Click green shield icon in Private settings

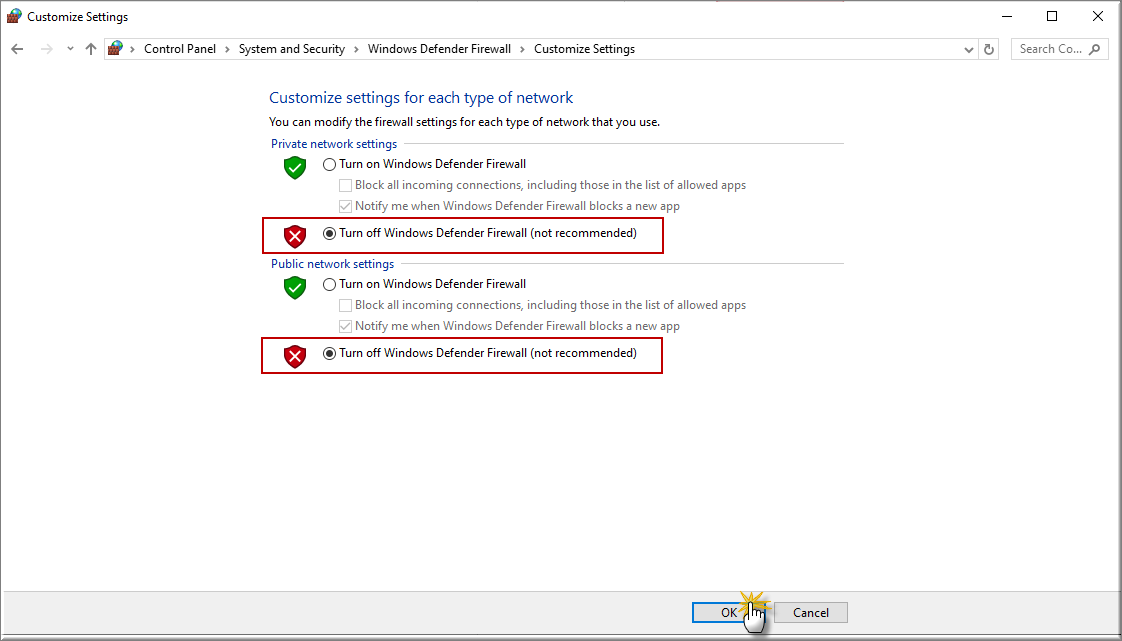(295, 168)
